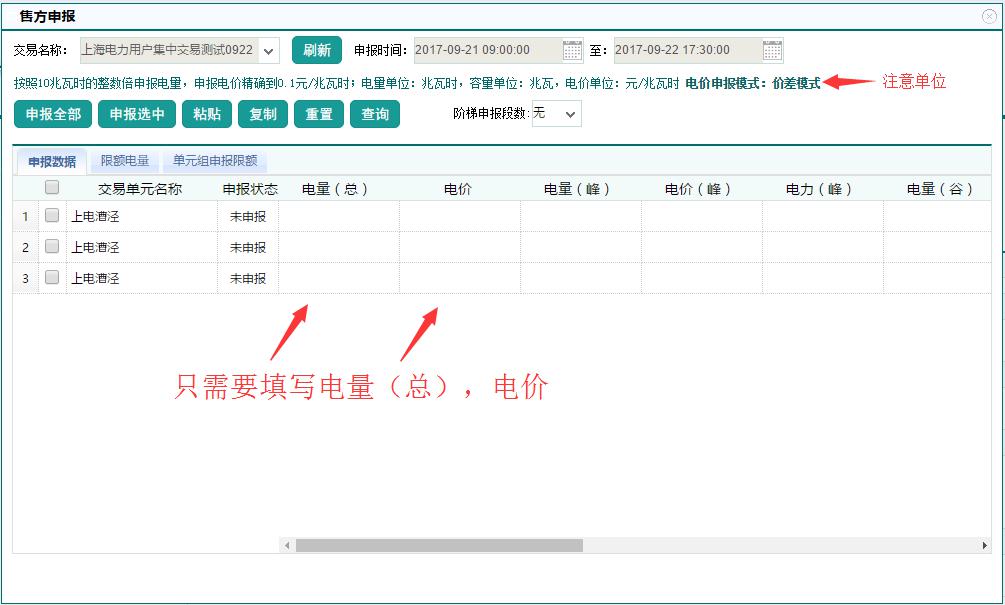1005x605 pixels.
Task: Tick the select-all checkbox in table header
Action: (x=52, y=187)
